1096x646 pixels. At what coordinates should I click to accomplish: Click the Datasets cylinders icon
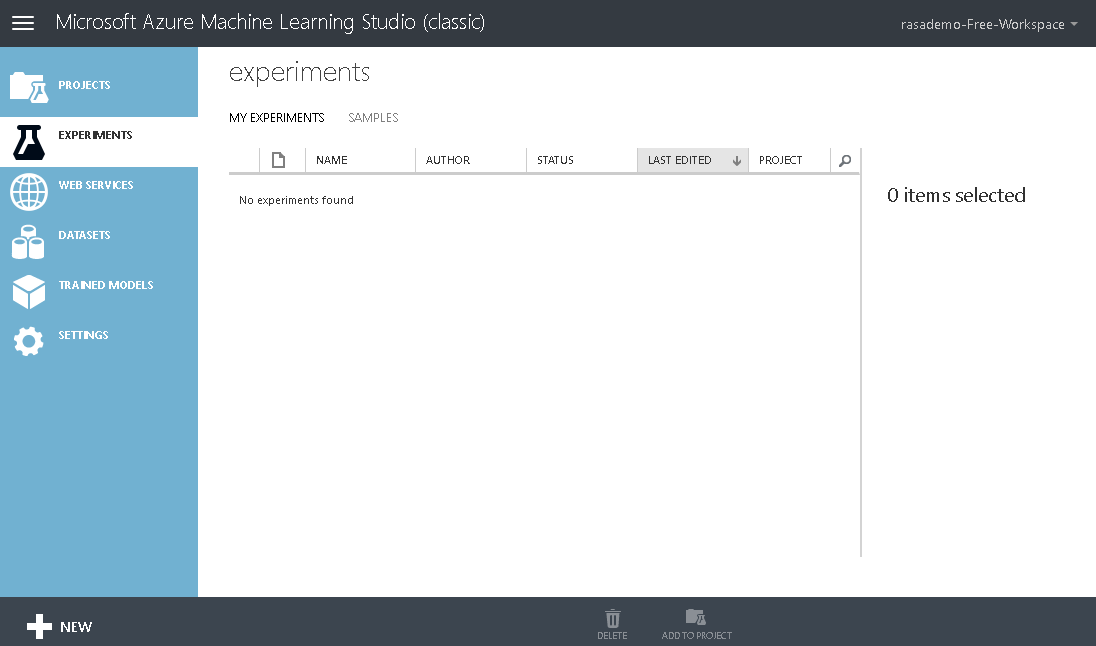pos(28,242)
